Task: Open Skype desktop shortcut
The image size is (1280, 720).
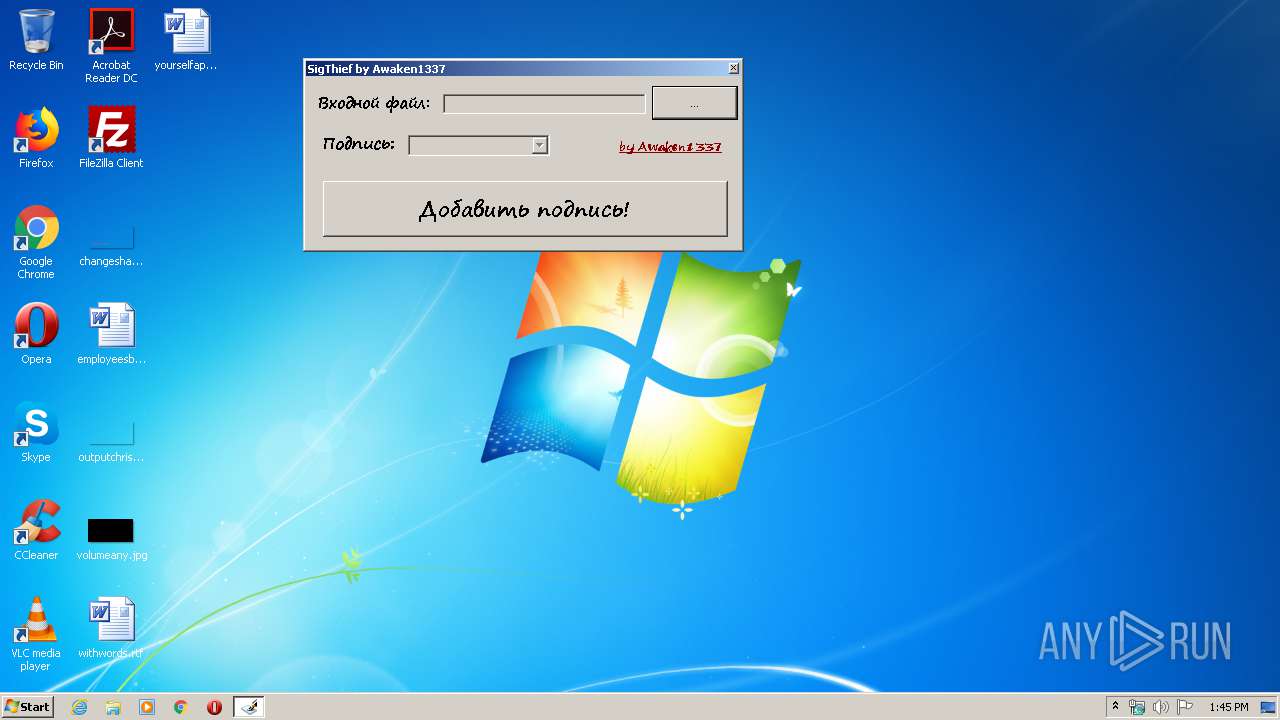Action: [x=36, y=432]
